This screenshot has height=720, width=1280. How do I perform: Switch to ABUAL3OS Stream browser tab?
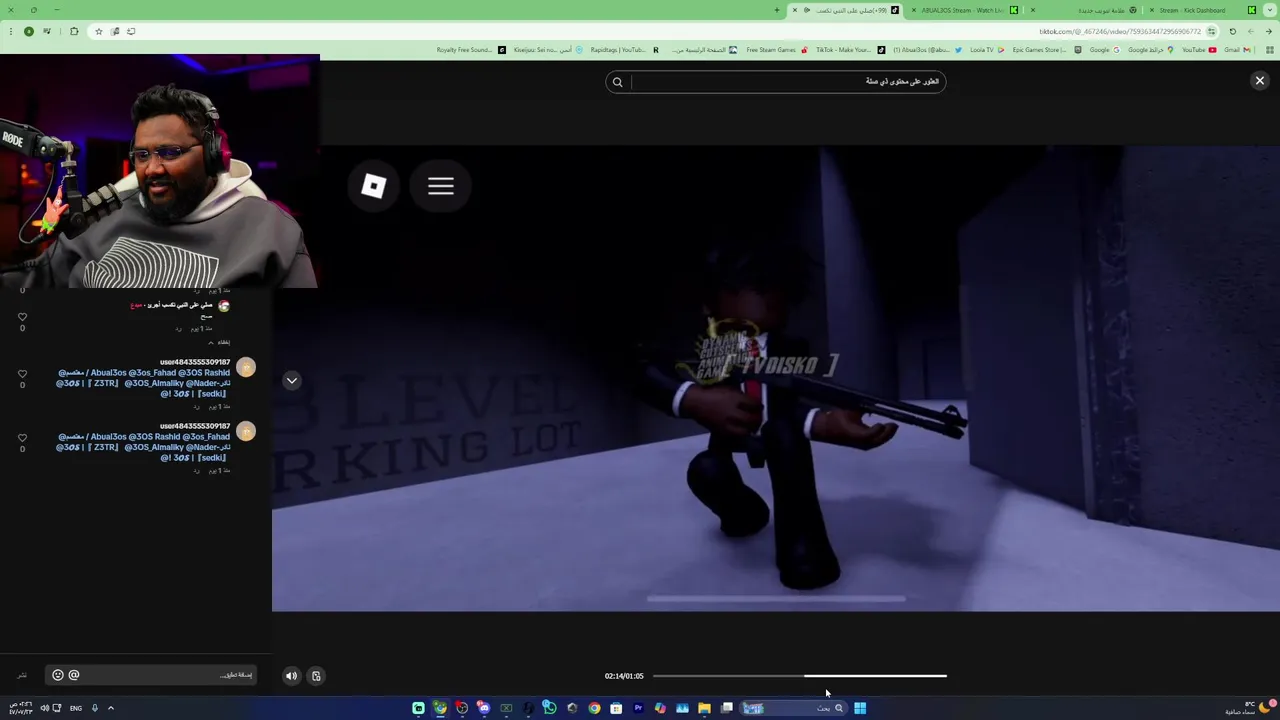[965, 10]
